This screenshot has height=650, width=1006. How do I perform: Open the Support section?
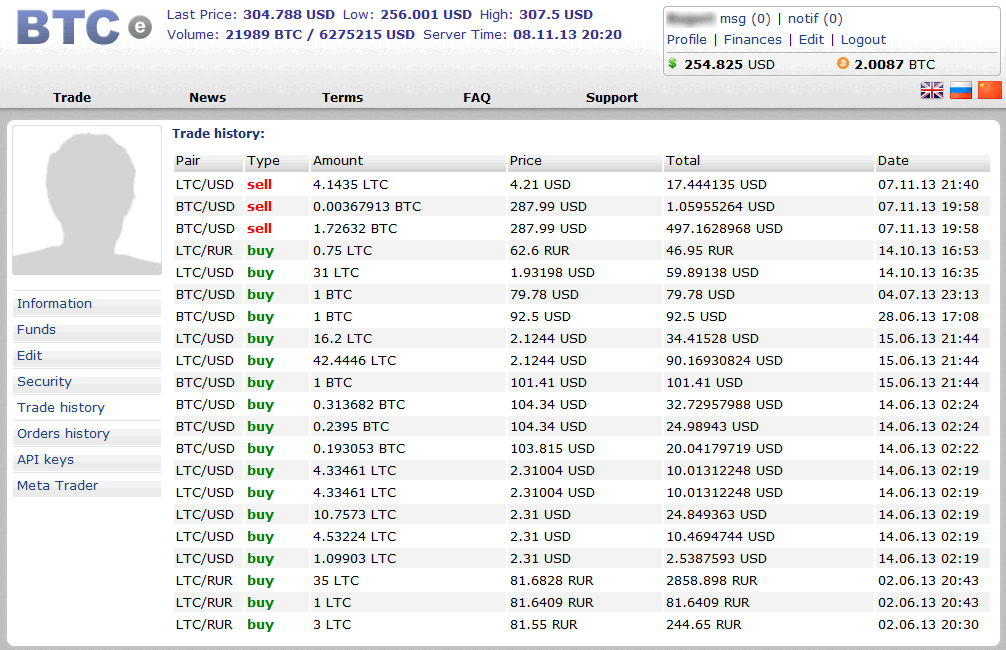tap(612, 97)
